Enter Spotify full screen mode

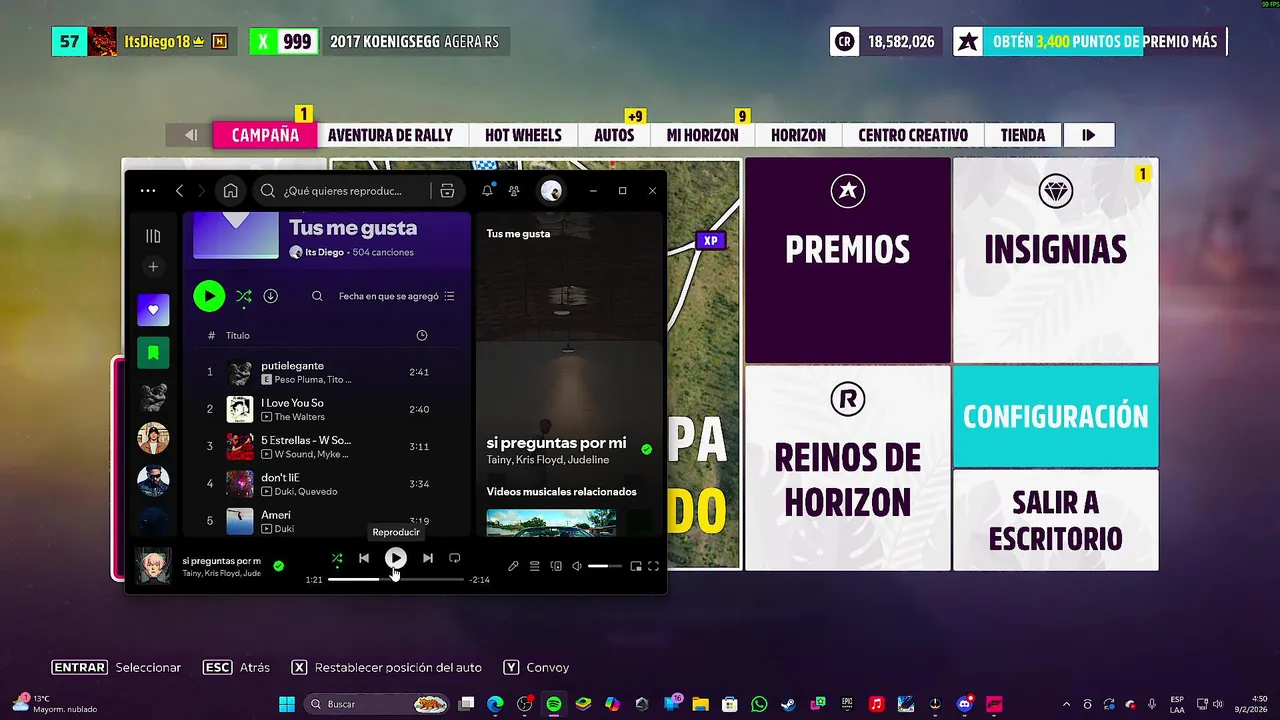click(653, 566)
